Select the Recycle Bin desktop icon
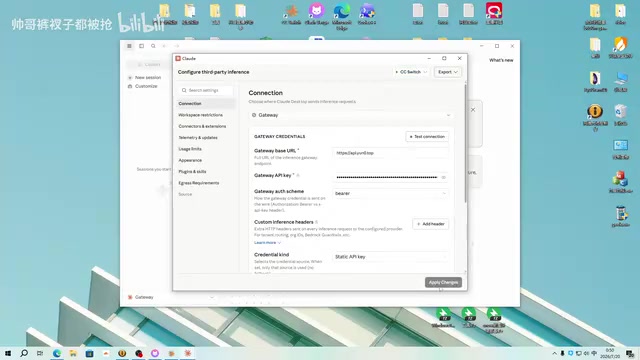The height and width of the screenshot is (360, 640). [620, 115]
